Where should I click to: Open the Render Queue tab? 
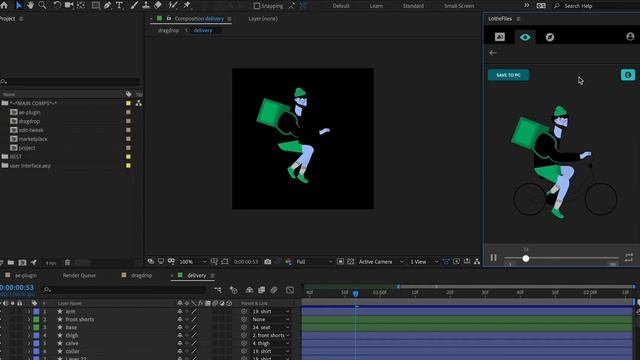tap(79, 276)
